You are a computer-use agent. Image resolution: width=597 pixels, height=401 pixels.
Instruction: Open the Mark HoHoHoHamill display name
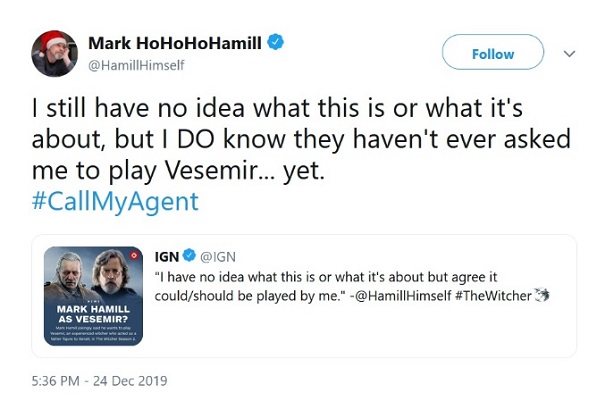coord(175,43)
